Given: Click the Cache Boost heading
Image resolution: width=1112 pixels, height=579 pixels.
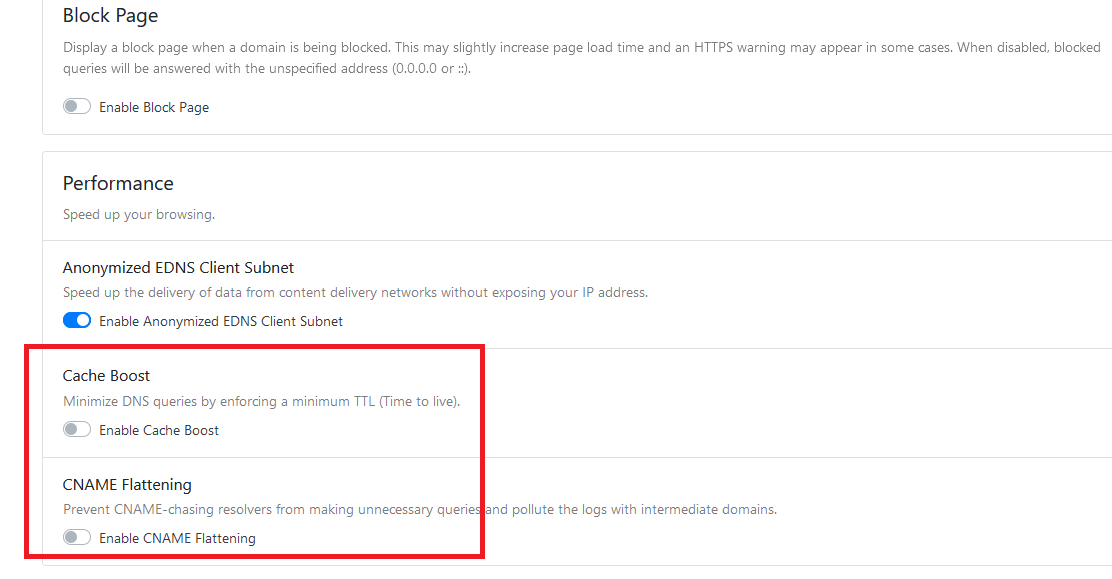Looking at the screenshot, I should (x=106, y=376).
